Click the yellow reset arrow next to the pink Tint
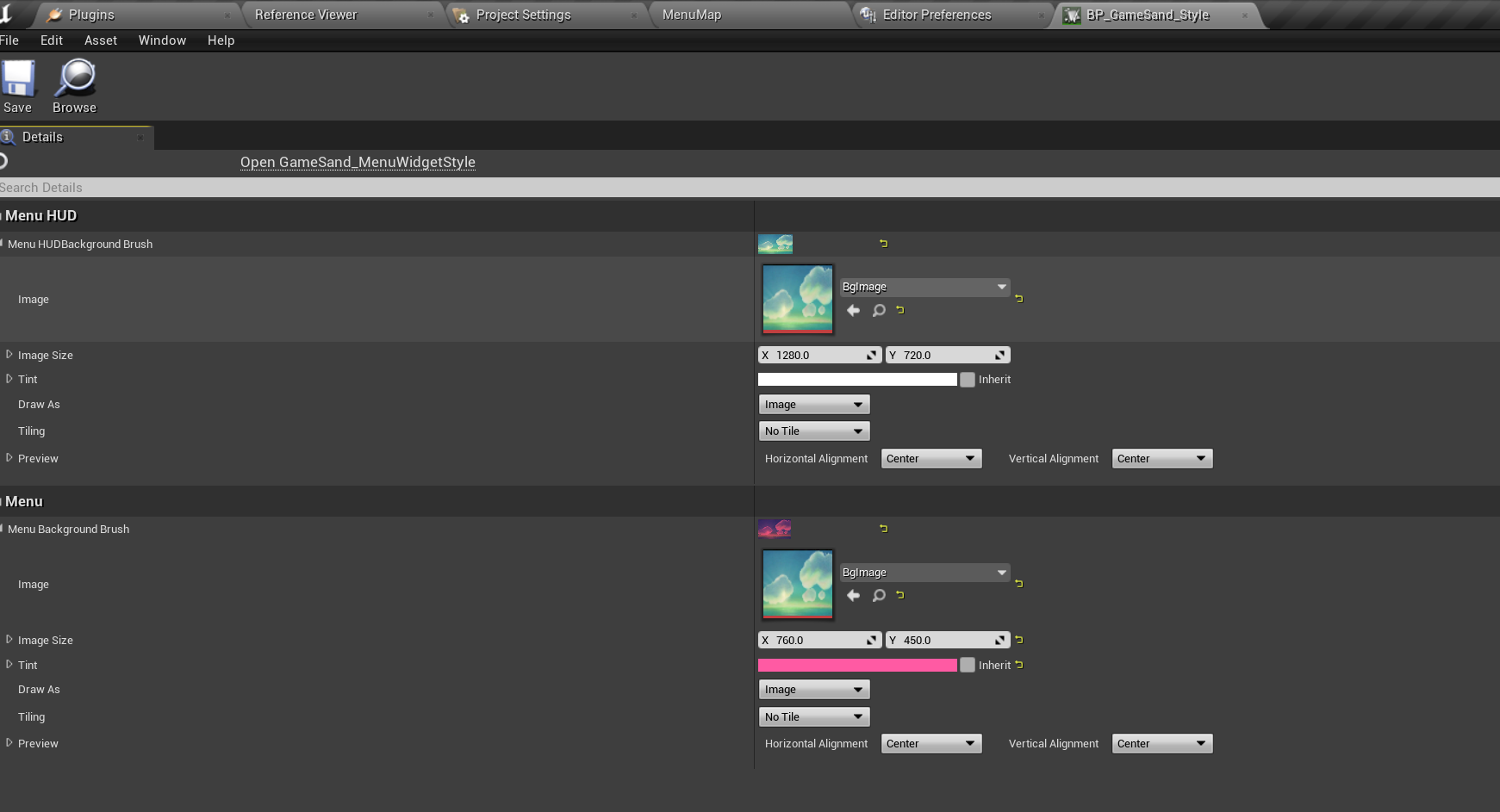This screenshot has width=1500, height=812. click(1018, 665)
